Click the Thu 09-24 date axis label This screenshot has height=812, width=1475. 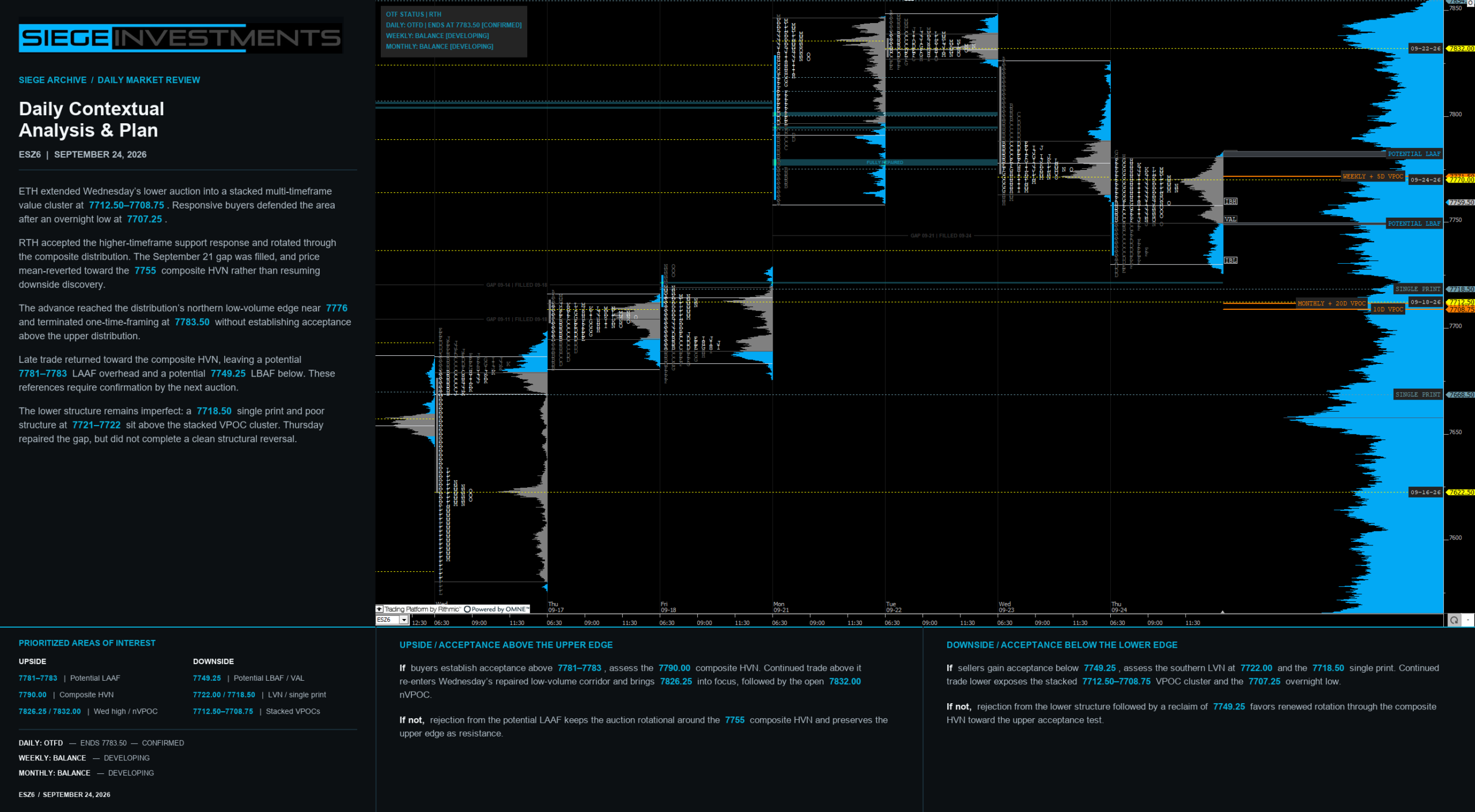point(1119,607)
